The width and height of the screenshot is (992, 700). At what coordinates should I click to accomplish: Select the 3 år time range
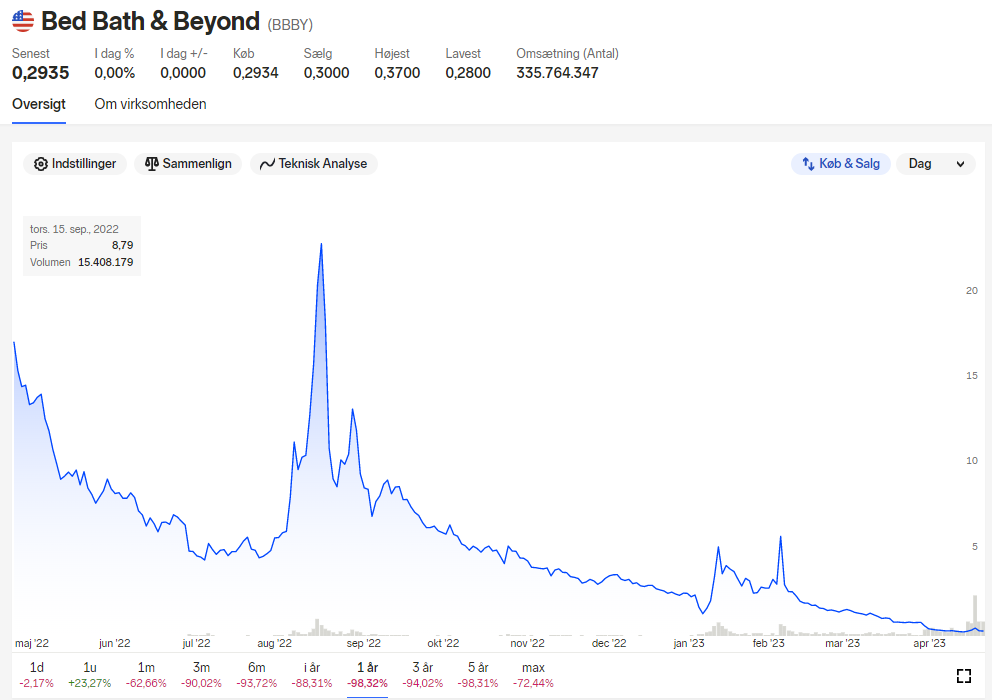[423, 675]
